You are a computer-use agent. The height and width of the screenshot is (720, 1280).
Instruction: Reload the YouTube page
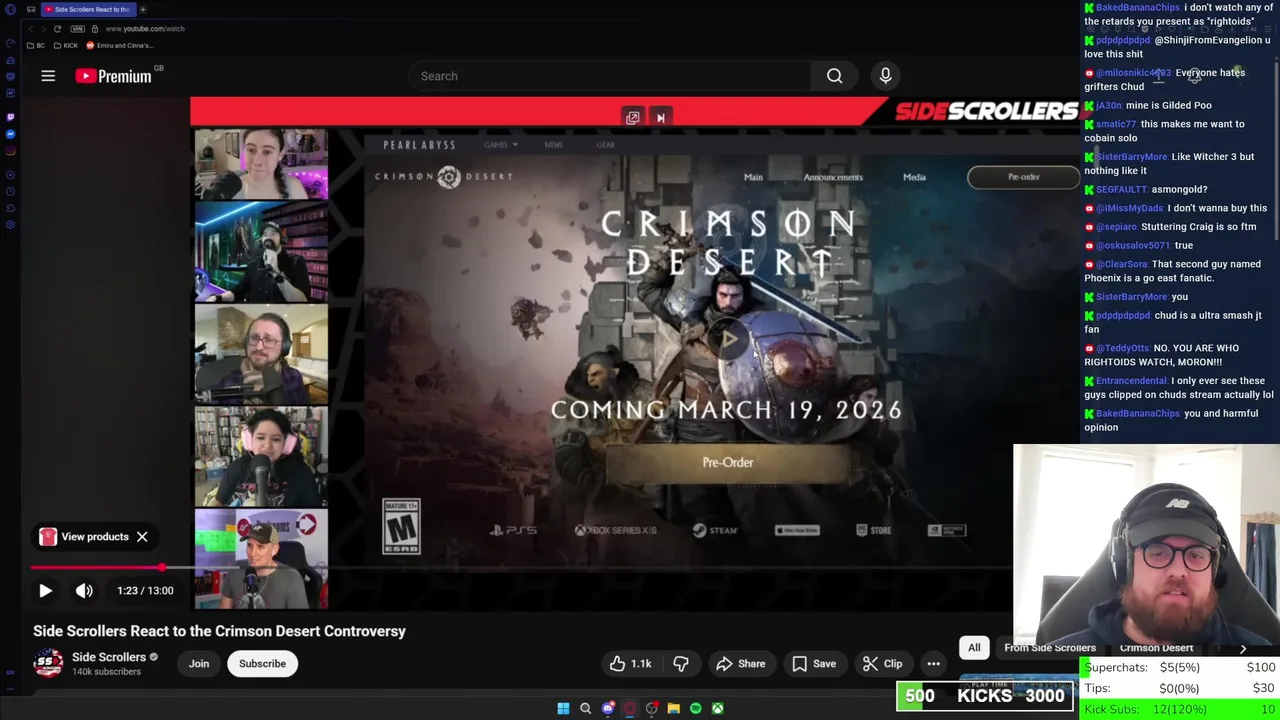coord(57,29)
